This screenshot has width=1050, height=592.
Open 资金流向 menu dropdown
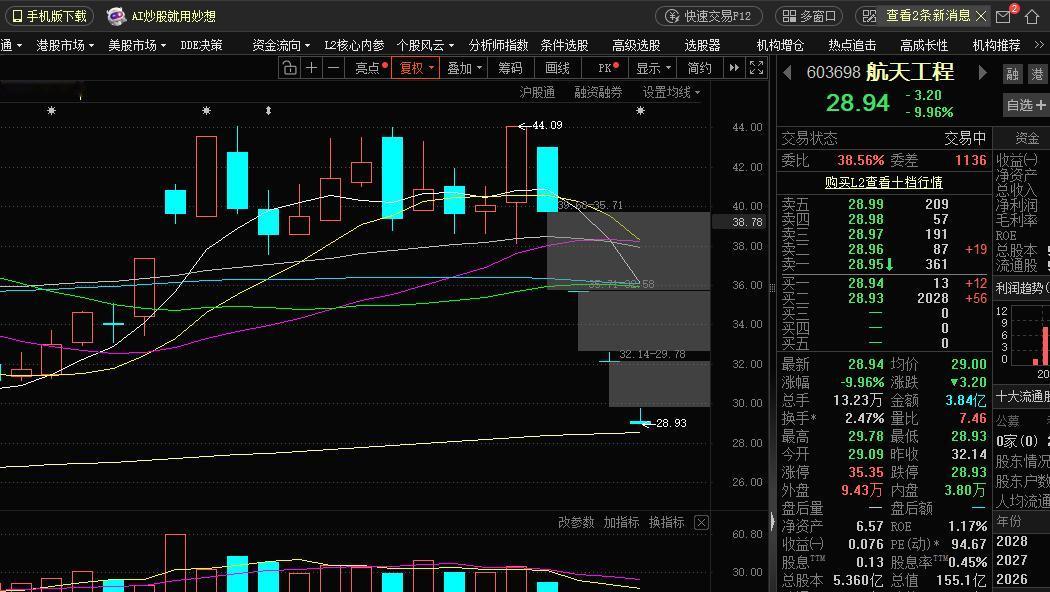281,45
